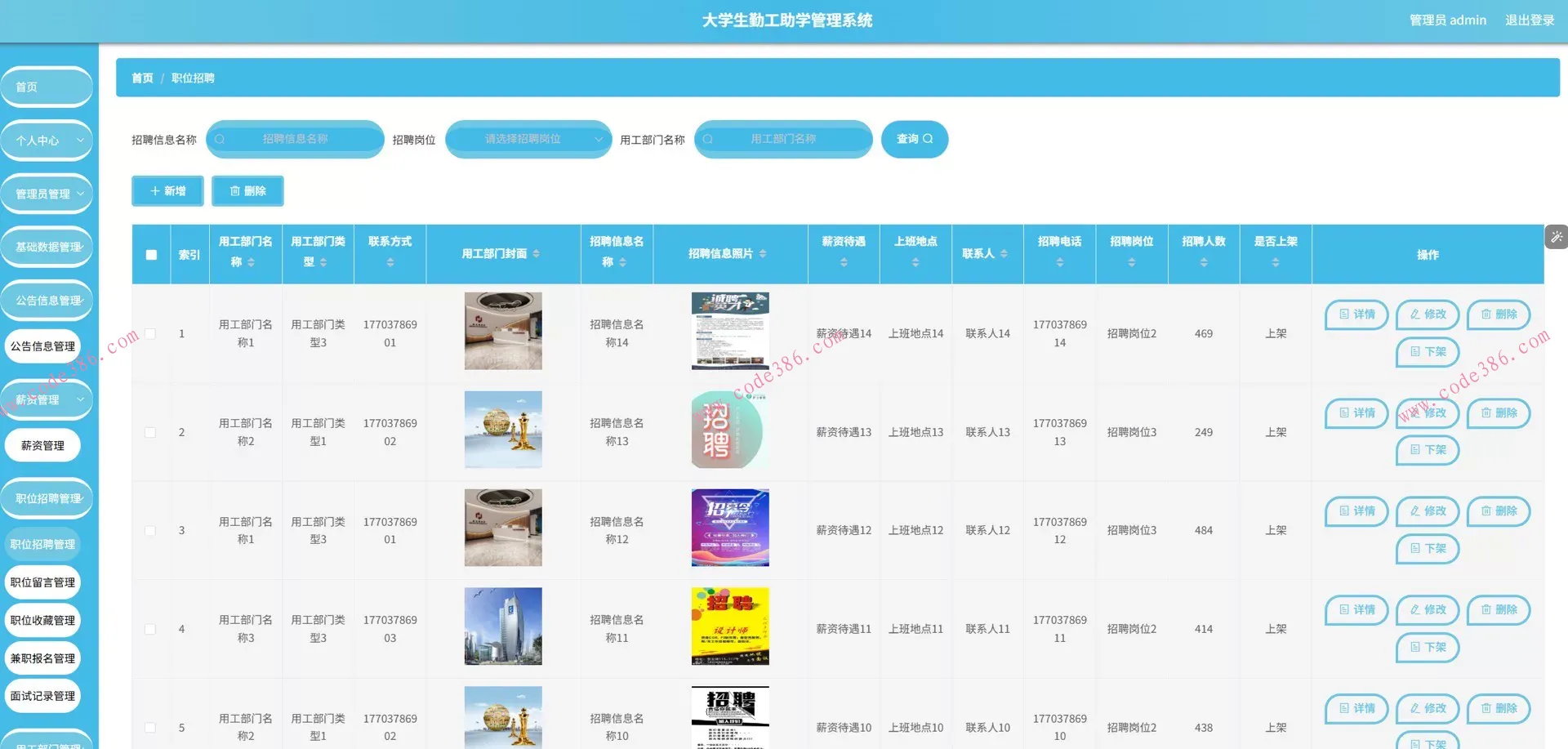The width and height of the screenshot is (1568, 749).
Task: Expand 管理员管理 in the sidebar
Action: coord(47,194)
